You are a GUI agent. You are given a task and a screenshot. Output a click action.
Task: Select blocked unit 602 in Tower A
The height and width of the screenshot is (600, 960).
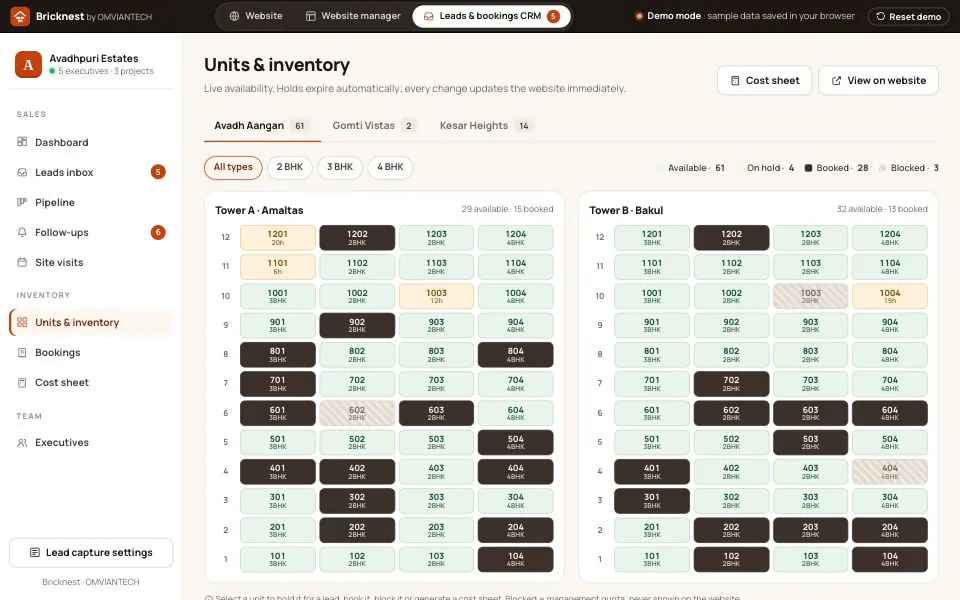[x=357, y=413]
